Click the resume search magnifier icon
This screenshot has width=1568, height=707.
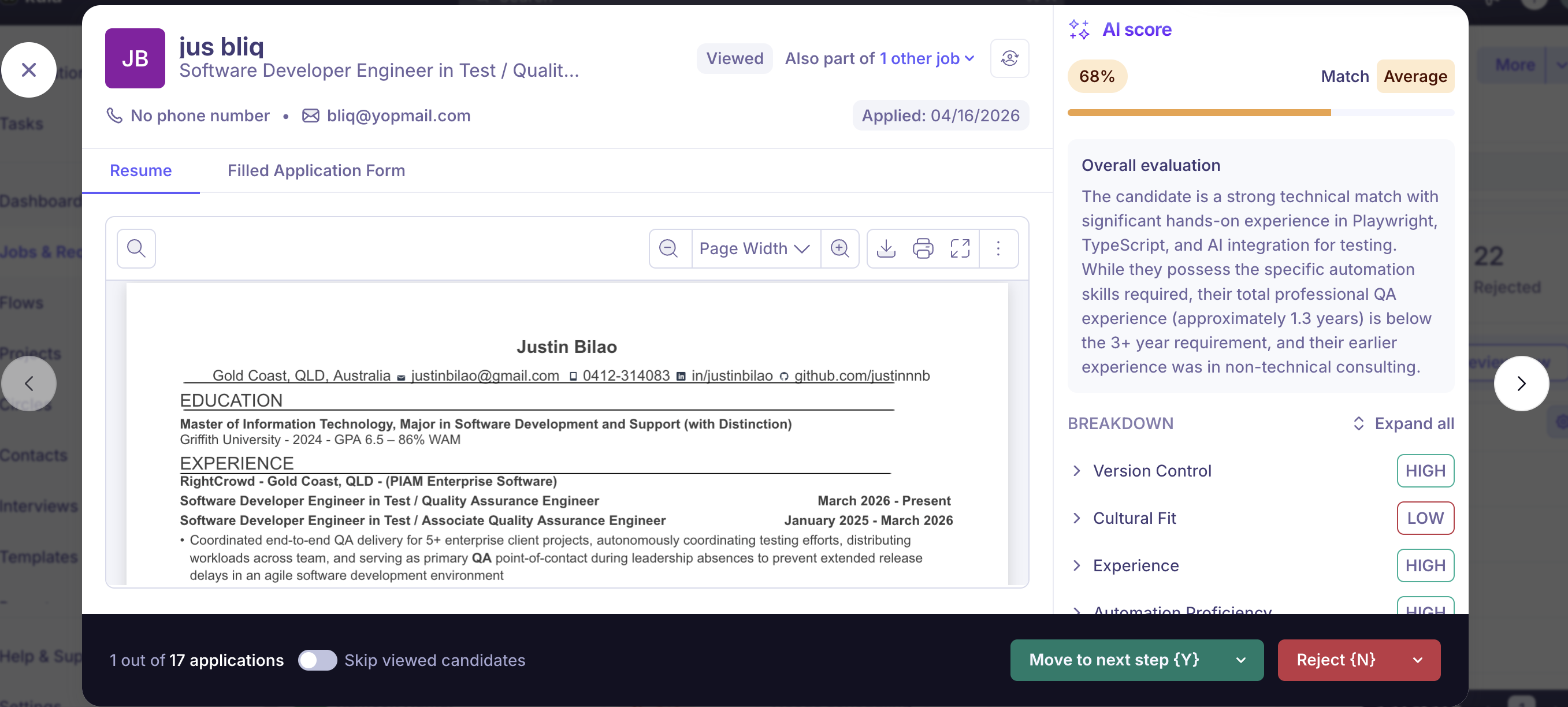(x=136, y=248)
